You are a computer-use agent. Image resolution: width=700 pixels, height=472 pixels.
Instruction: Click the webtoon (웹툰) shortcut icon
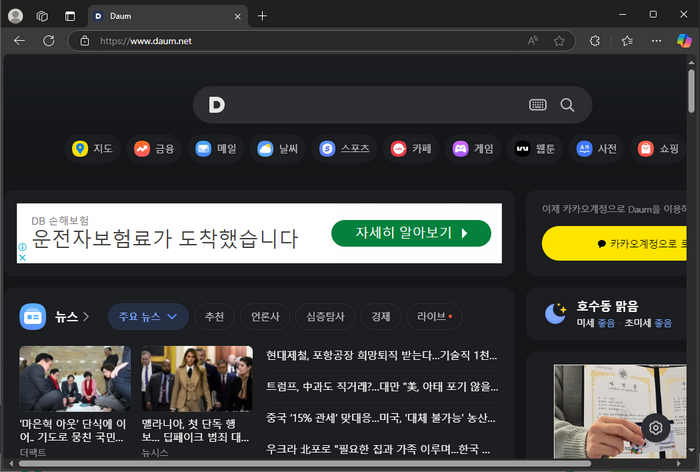pyautogui.click(x=522, y=149)
